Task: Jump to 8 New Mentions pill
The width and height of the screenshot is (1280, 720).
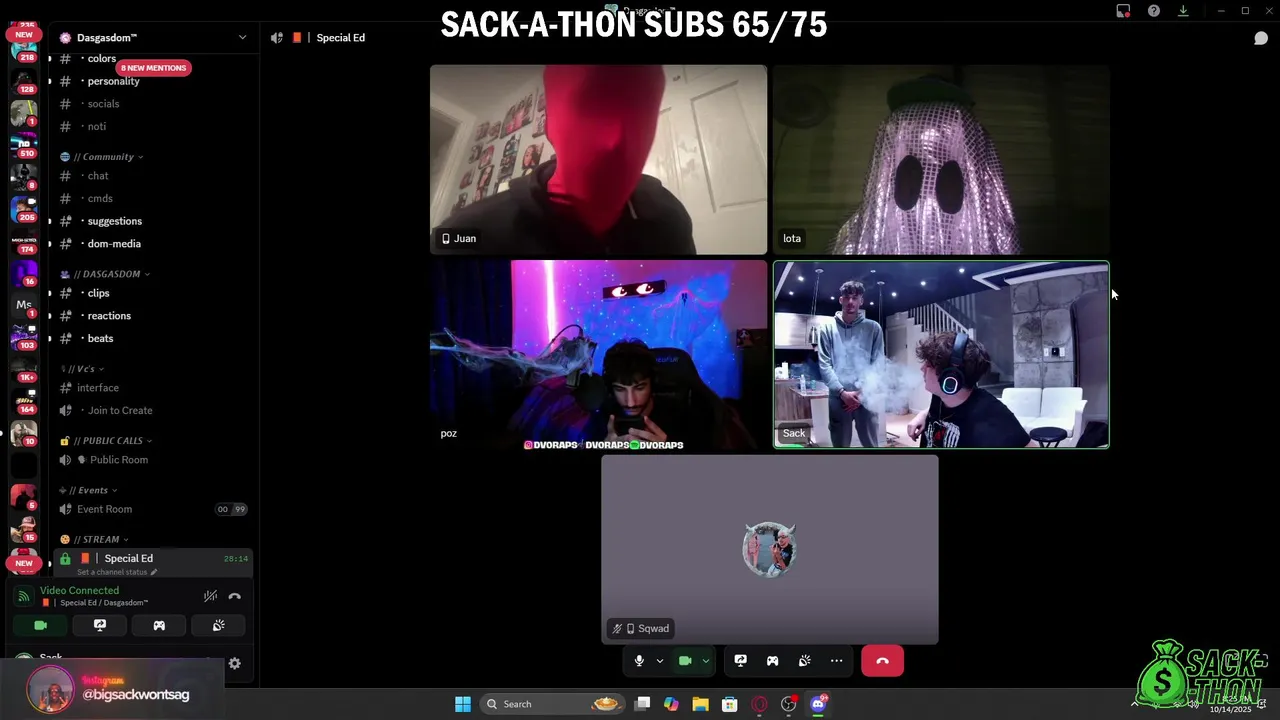Action: (x=153, y=68)
